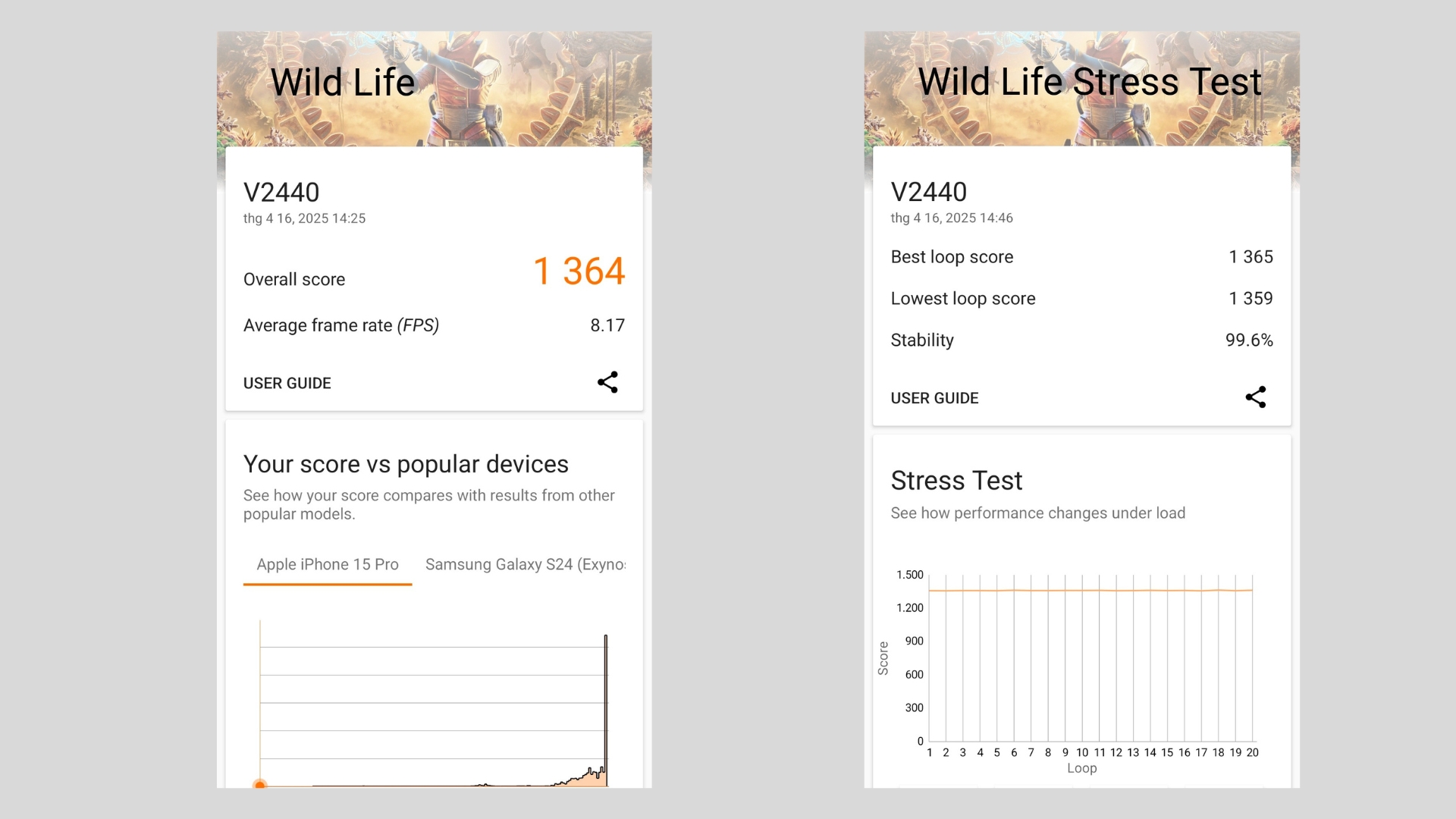Image resolution: width=1456 pixels, height=819 pixels.
Task: Click the orange marker on the distribution chart
Action: click(260, 784)
